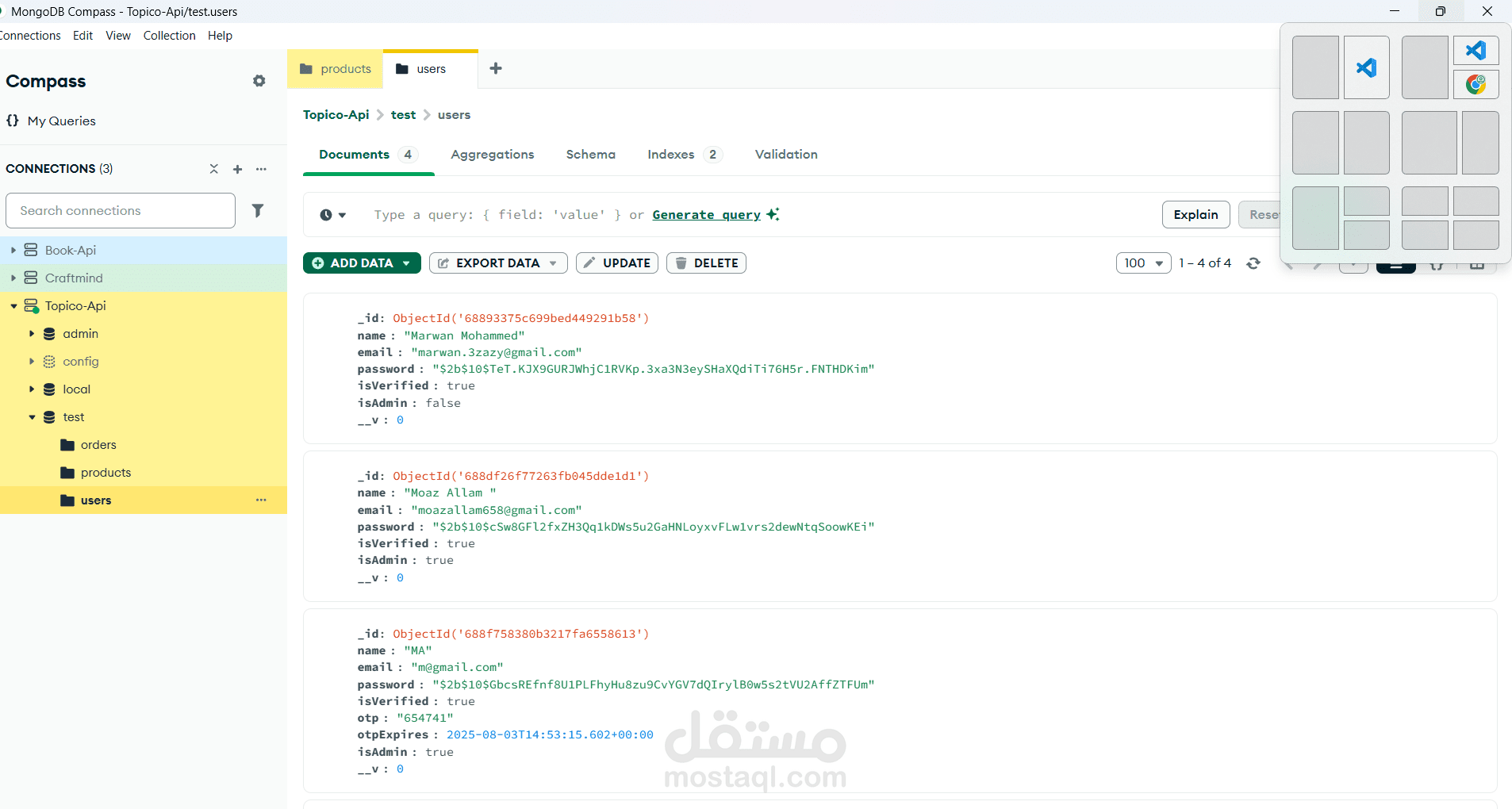The image size is (1512, 809).
Task: Add new connection plus icon
Action: [x=237, y=169]
